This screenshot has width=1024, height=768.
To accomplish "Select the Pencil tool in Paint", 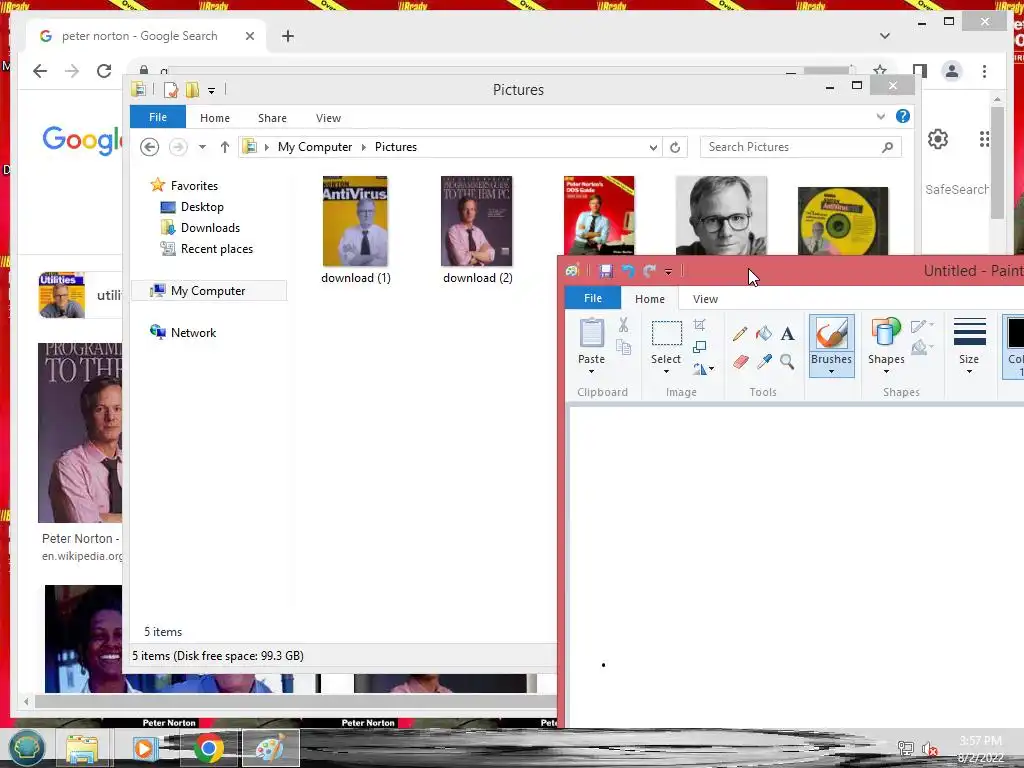I will [740, 334].
